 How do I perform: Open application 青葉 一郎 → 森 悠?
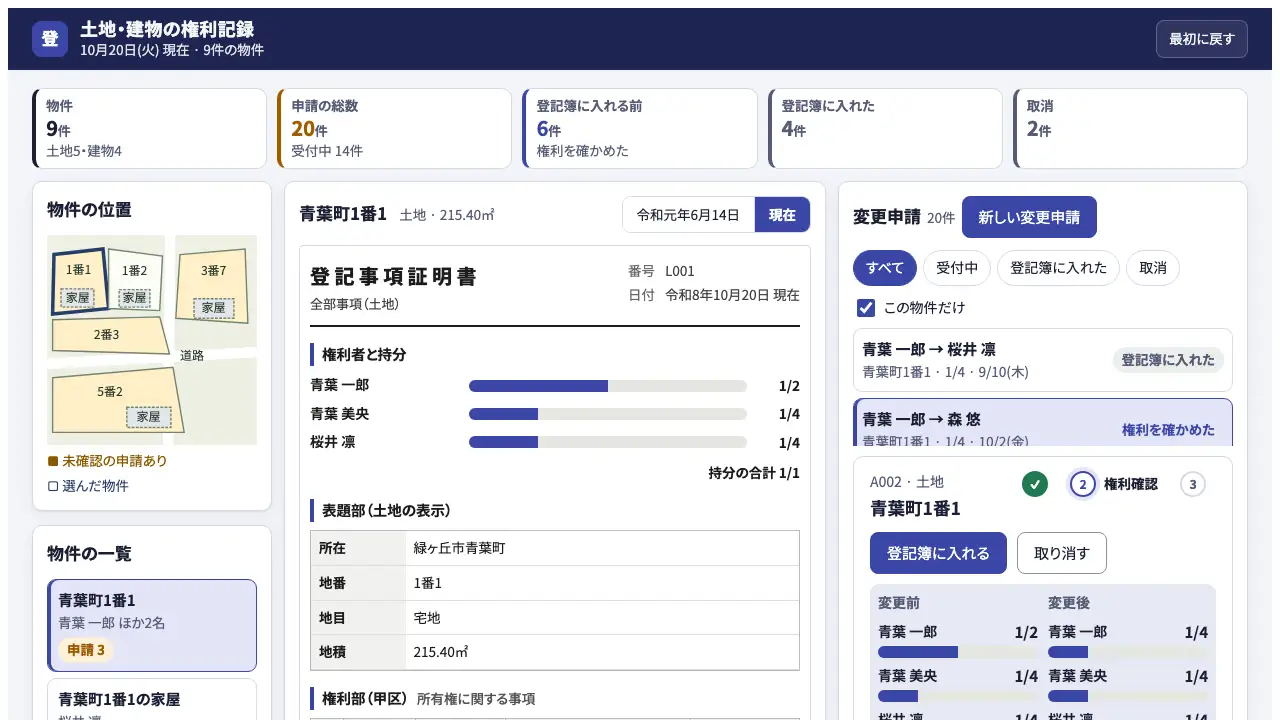pyautogui.click(x=1042, y=422)
